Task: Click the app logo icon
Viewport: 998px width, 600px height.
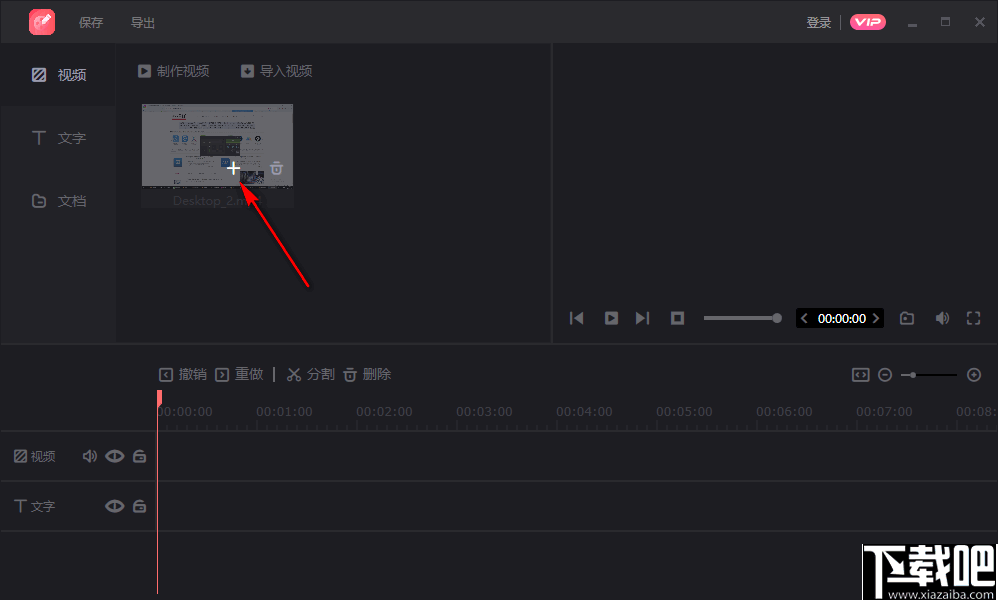Action: coord(42,22)
